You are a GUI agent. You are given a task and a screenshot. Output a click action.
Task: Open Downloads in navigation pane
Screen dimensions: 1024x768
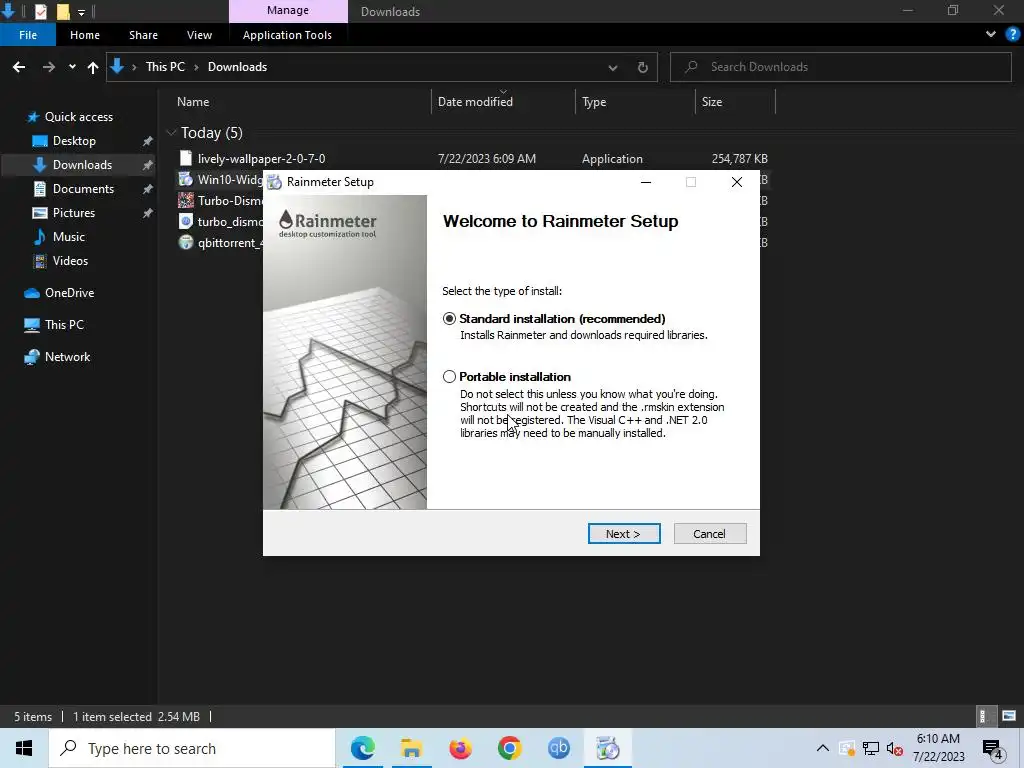(x=82, y=165)
